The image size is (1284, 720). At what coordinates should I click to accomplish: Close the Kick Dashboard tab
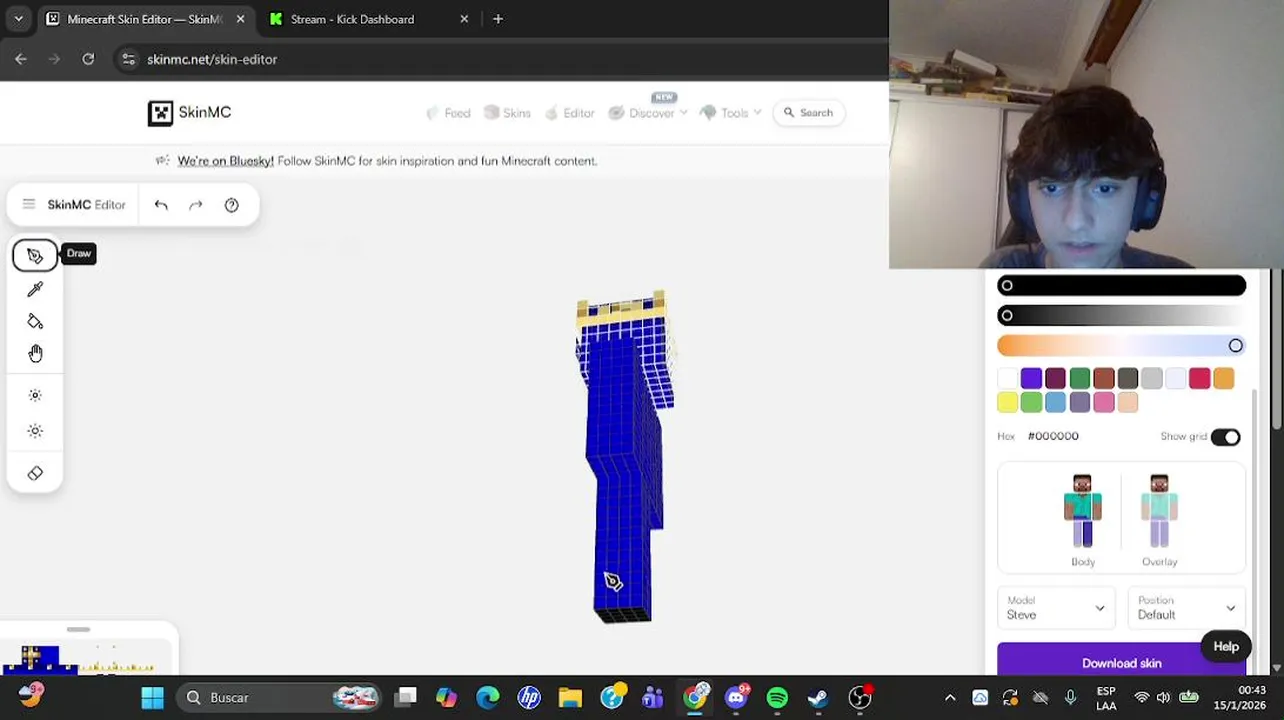[464, 19]
